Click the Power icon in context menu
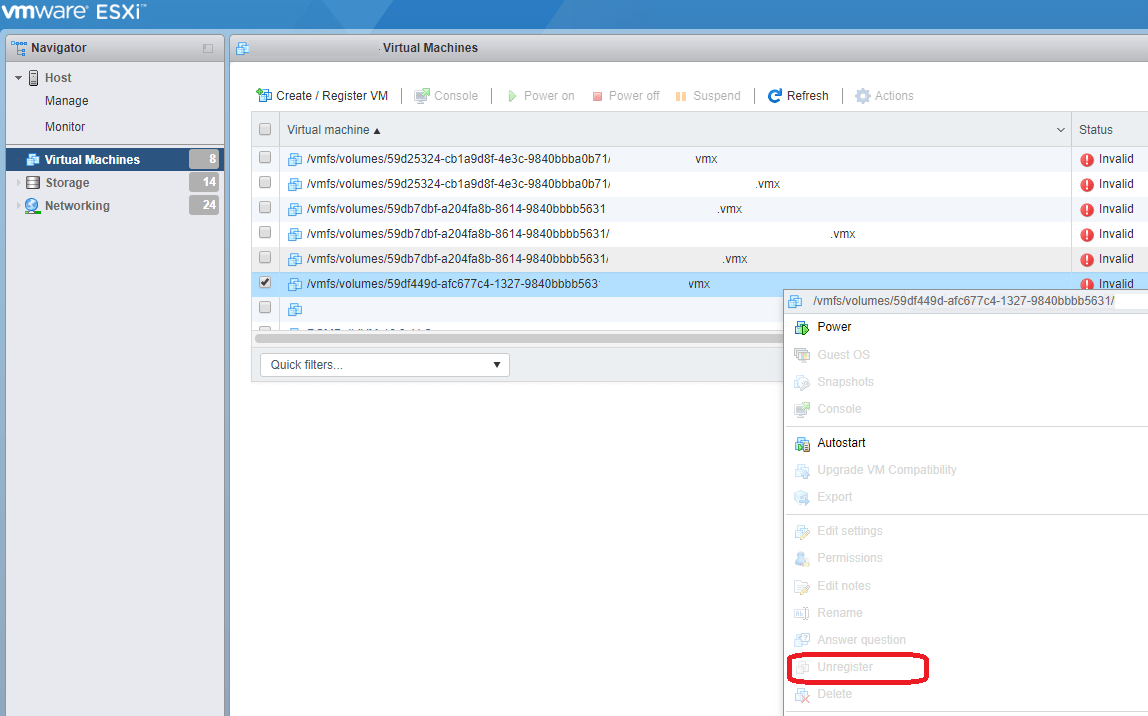Viewport: 1148px width, 716px height. click(802, 327)
